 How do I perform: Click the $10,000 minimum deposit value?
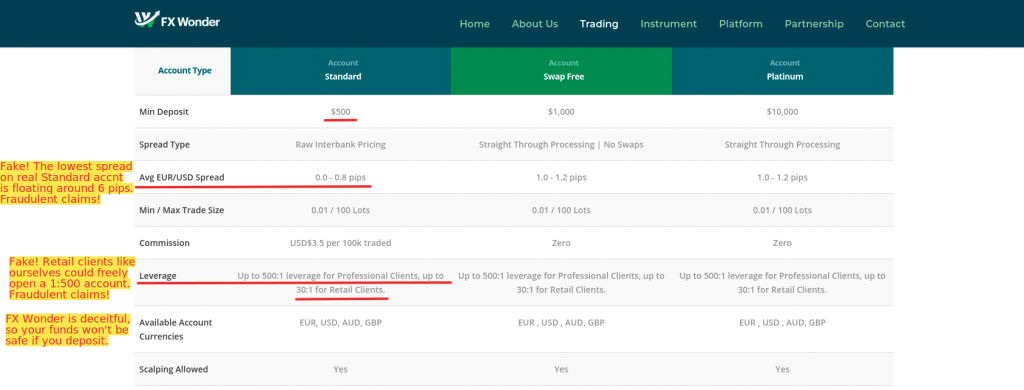pos(782,112)
